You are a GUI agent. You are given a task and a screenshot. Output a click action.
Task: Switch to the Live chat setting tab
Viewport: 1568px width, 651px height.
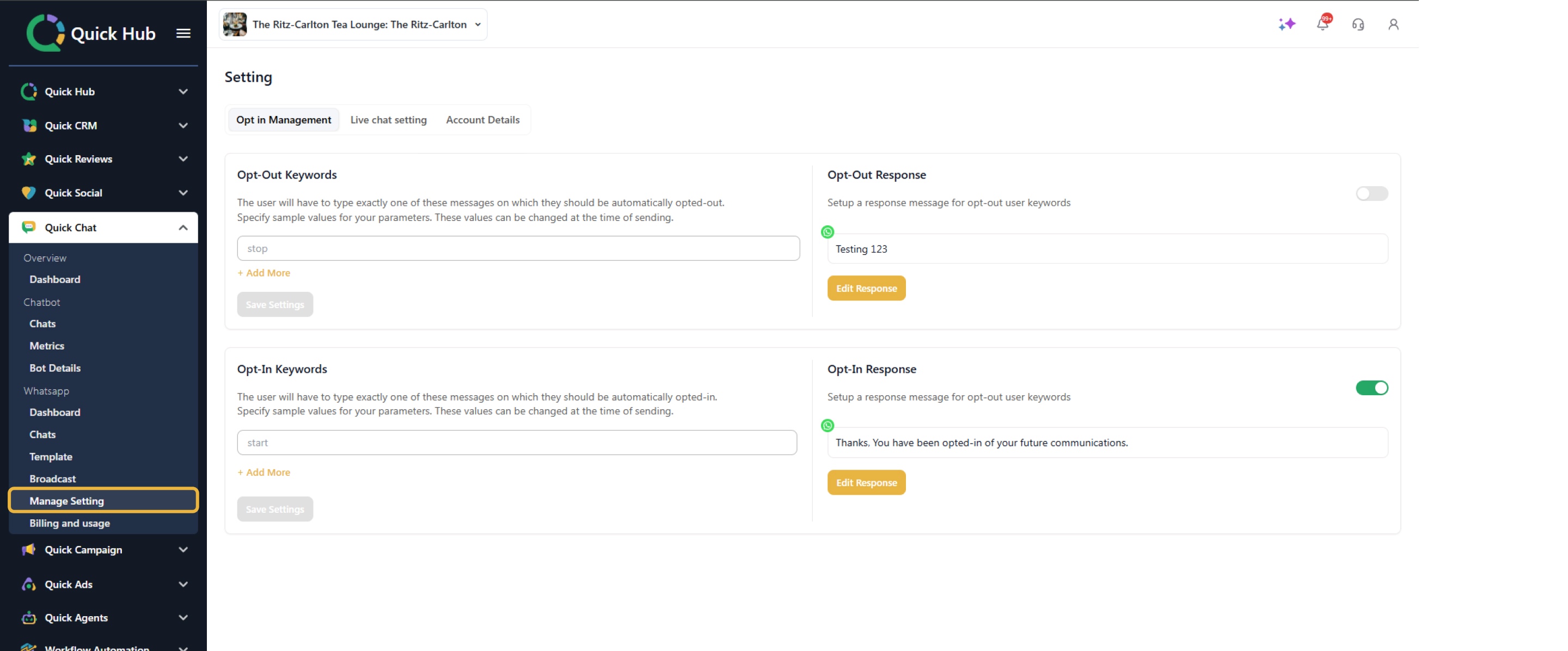(x=388, y=120)
